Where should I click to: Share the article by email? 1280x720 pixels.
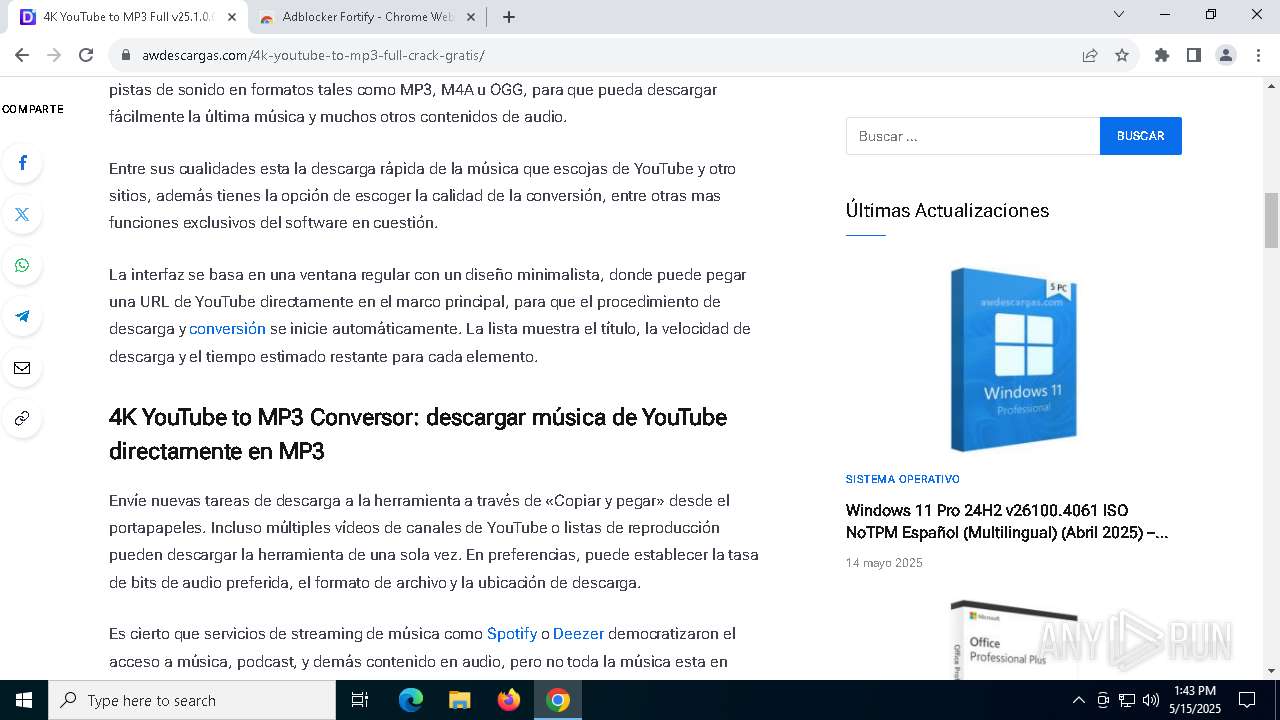coord(22,368)
